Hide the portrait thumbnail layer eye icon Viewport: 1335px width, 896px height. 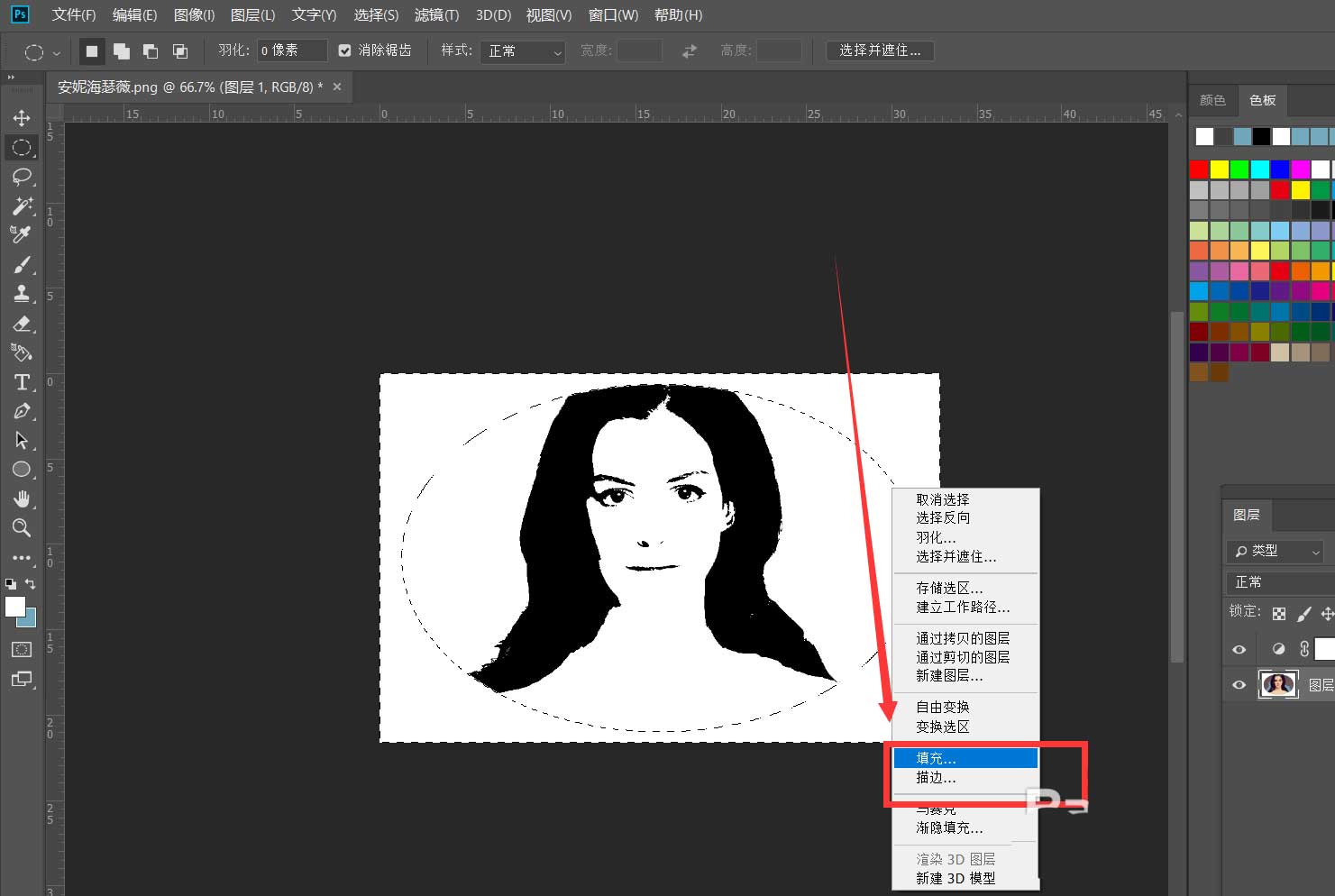point(1239,685)
